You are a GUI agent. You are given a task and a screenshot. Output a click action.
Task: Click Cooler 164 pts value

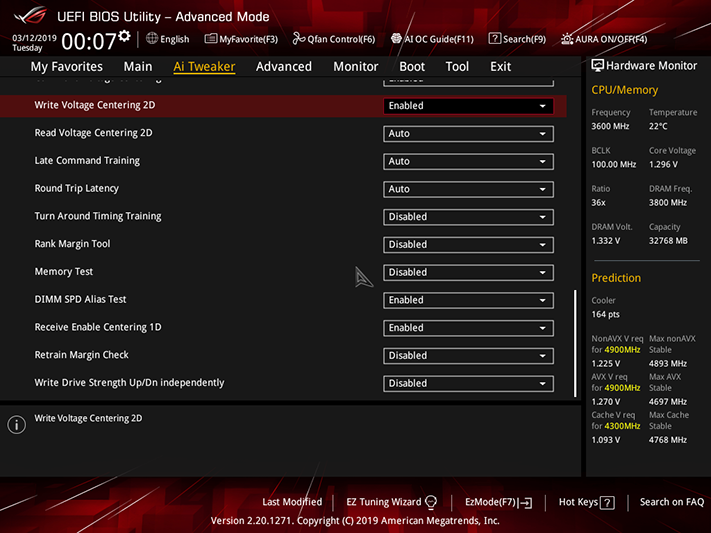pyautogui.click(x=605, y=314)
